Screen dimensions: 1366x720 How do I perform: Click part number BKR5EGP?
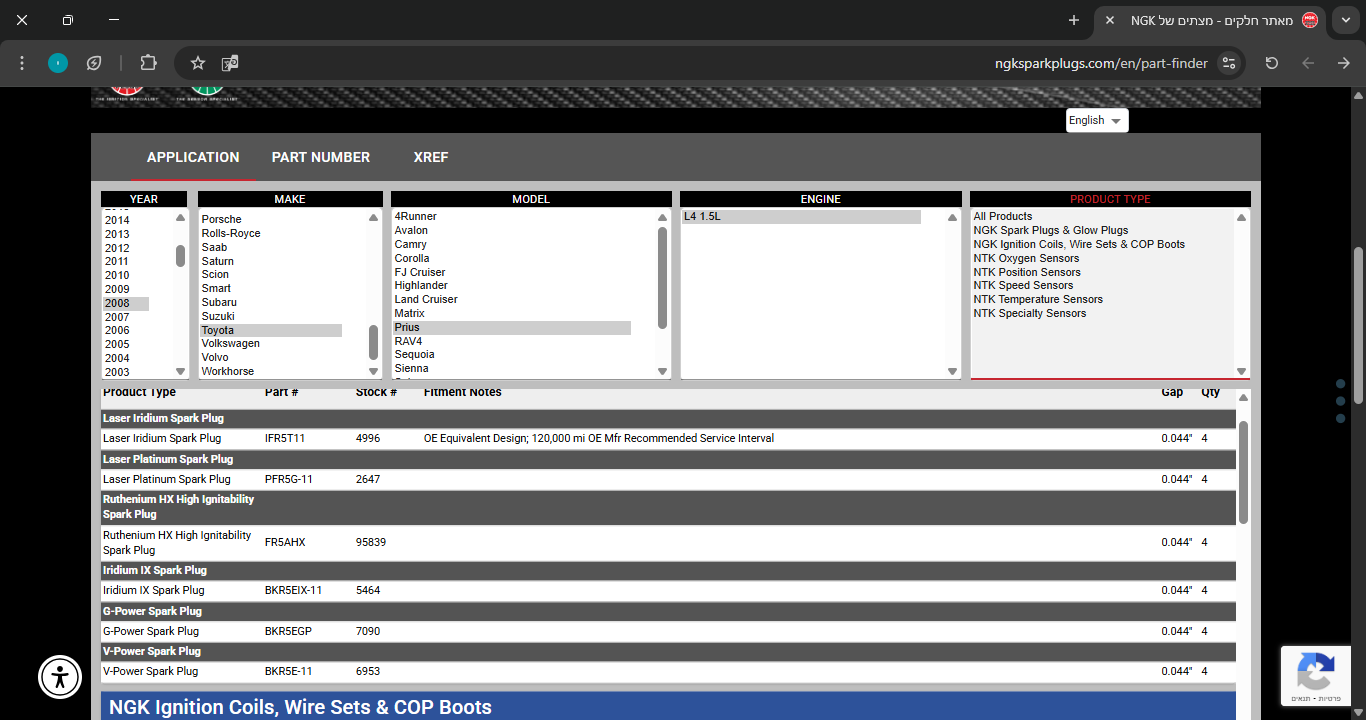point(288,631)
